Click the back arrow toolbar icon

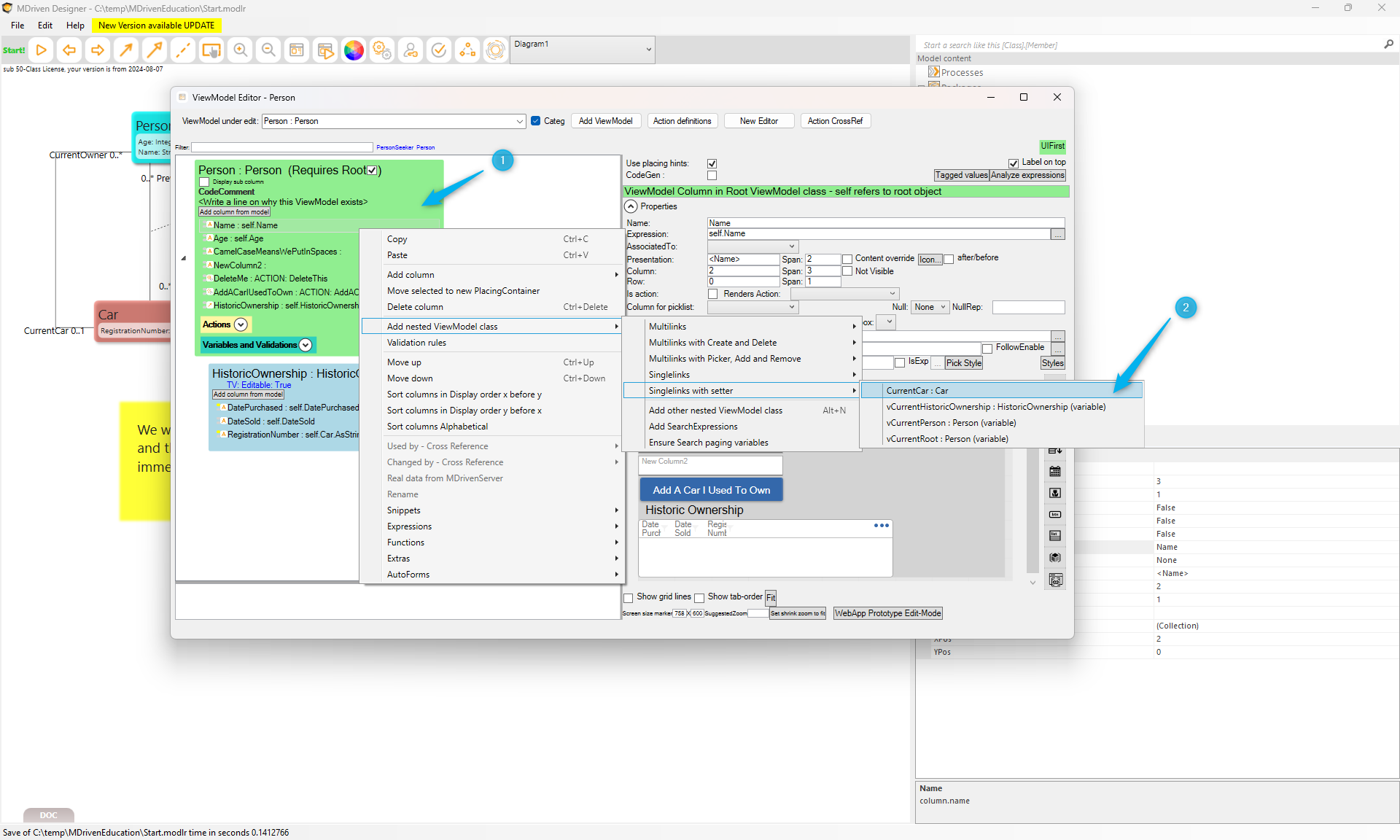tap(69, 50)
